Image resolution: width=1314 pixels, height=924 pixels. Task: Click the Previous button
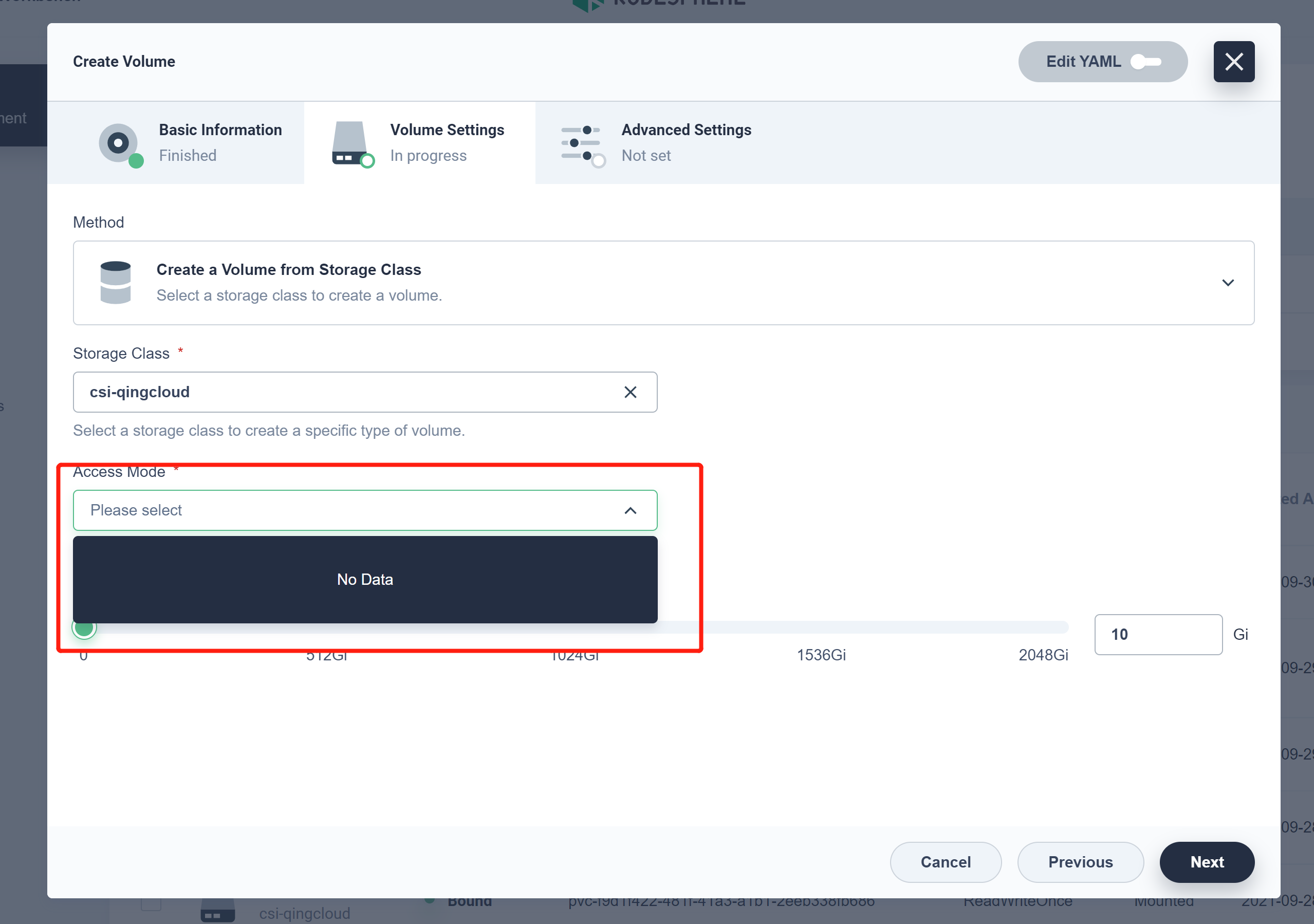click(x=1081, y=862)
